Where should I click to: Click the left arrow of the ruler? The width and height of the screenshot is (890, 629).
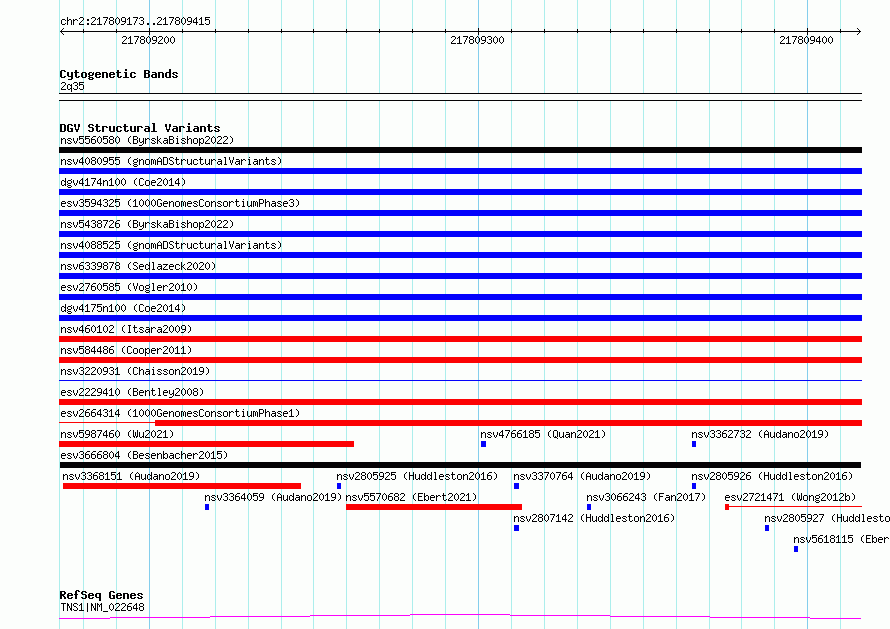pos(62,31)
